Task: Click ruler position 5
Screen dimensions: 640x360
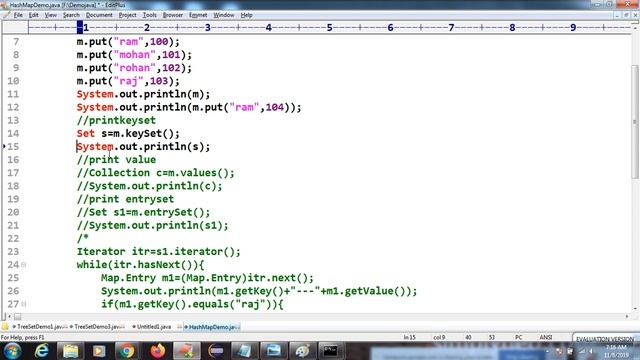Action: tap(329, 27)
